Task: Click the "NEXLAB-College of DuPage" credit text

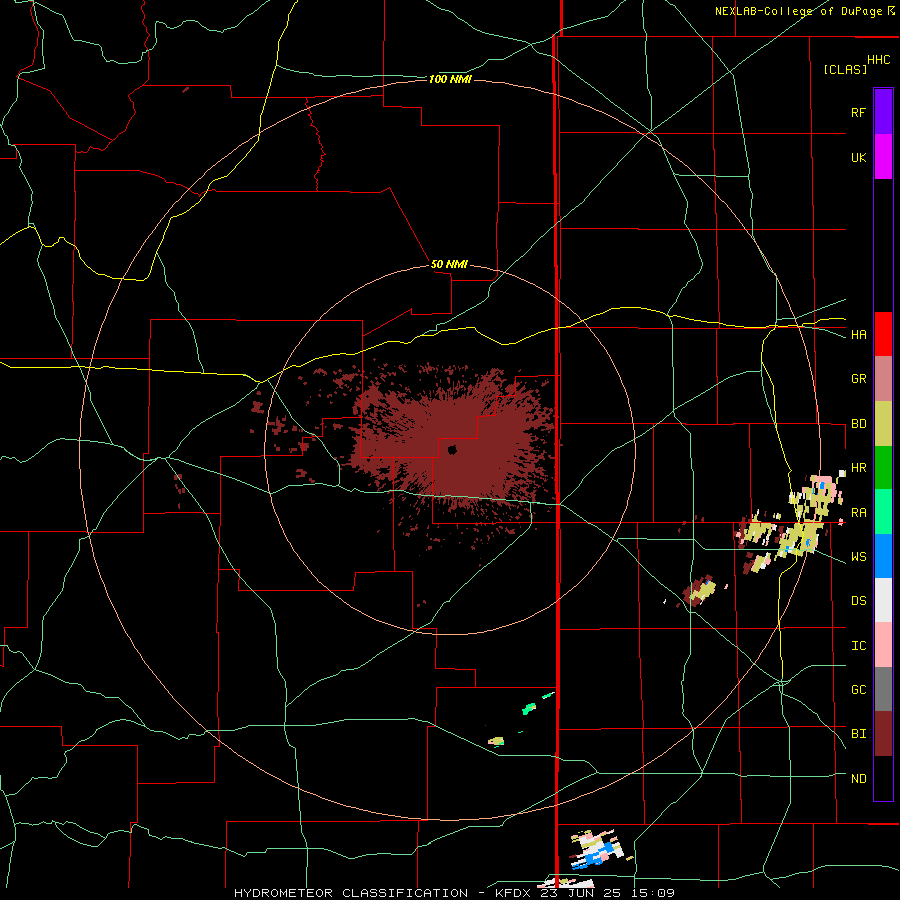Action: (x=798, y=11)
